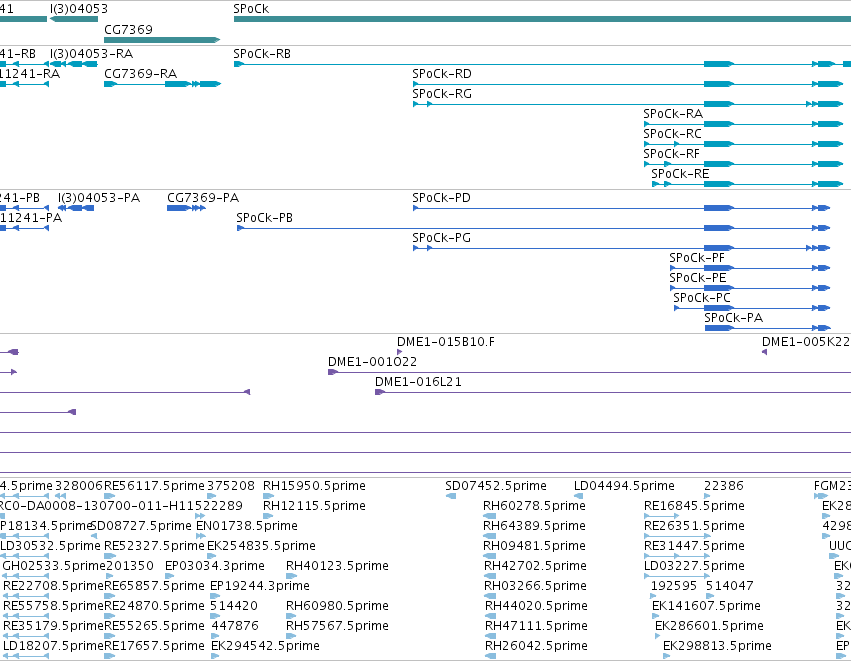Select l(3)04053-PA protein label
Image resolution: width=851 pixels, height=661 pixels.
pyautogui.click(x=99, y=198)
